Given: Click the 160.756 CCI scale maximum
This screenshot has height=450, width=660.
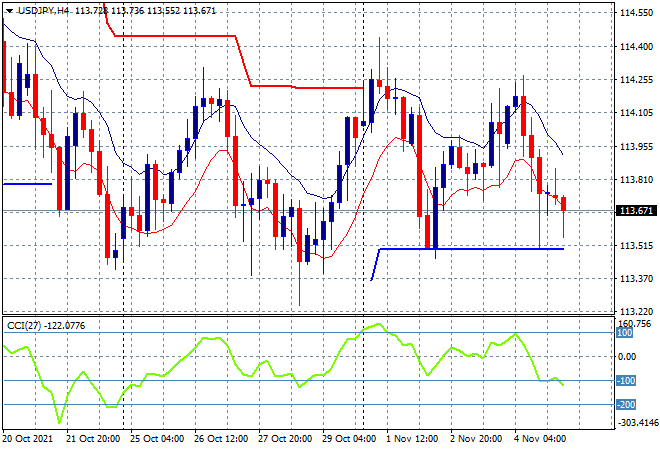Looking at the screenshot, I should click(x=634, y=324).
